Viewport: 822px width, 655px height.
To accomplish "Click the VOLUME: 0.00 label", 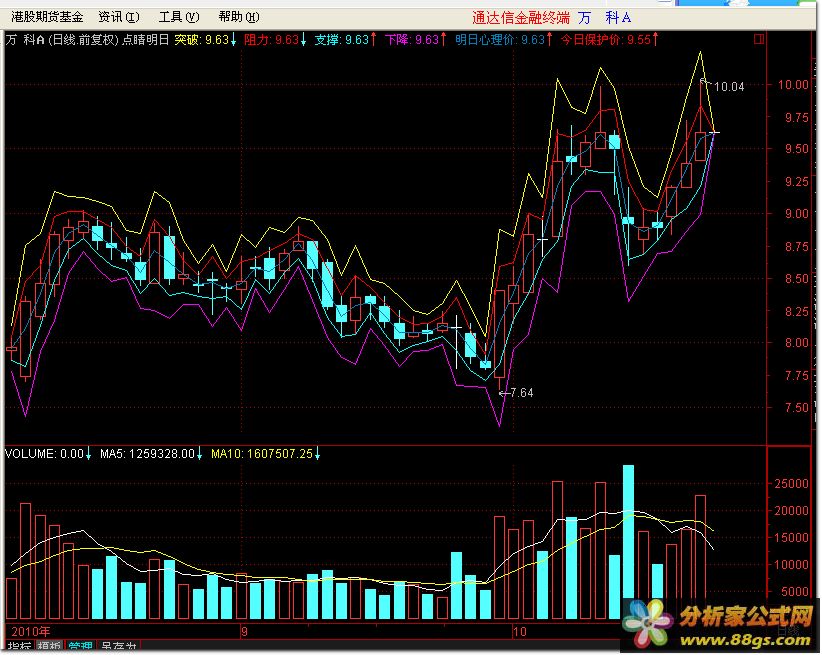I will [48, 454].
